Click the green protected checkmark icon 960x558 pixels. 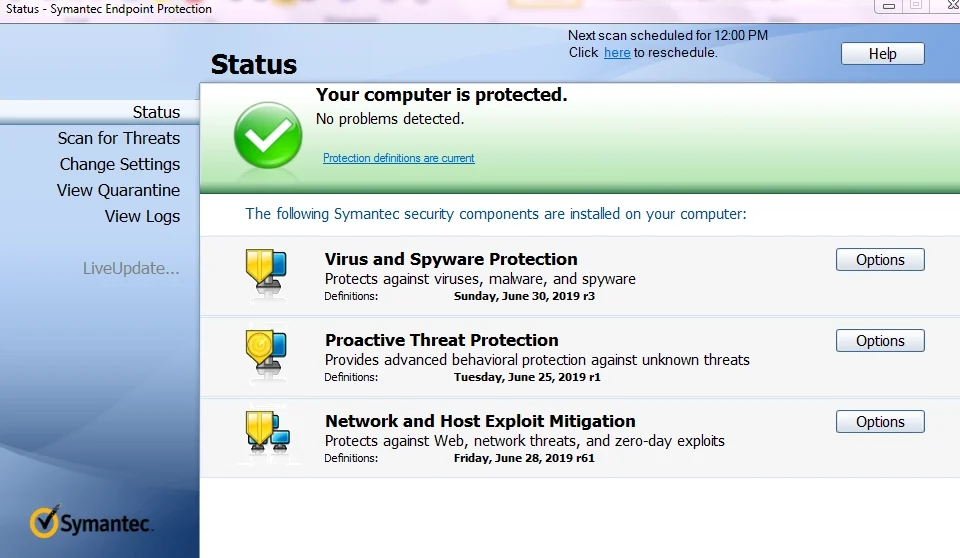[x=268, y=135]
